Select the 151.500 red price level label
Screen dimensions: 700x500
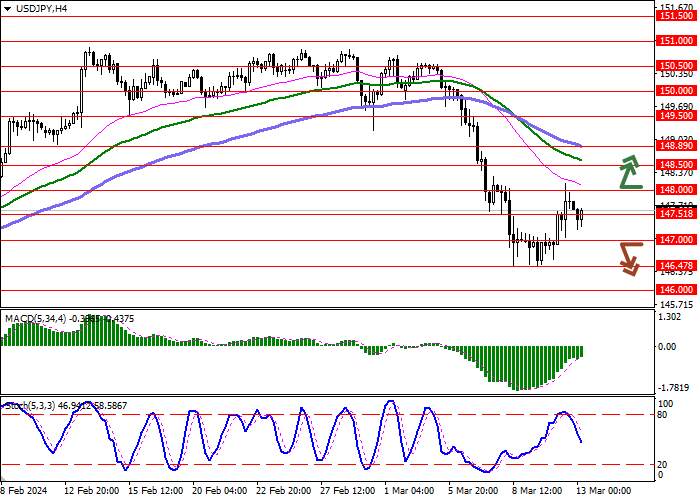click(676, 16)
